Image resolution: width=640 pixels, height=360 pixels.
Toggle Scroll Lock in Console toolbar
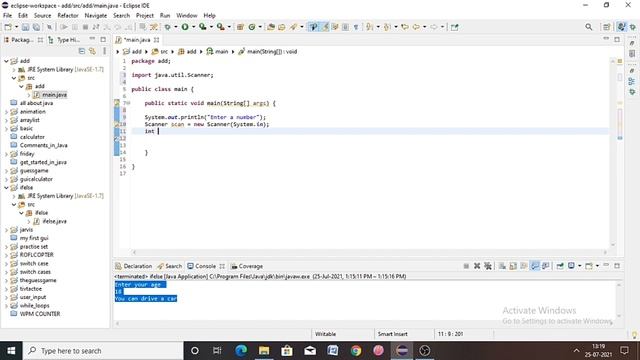pos(513,266)
